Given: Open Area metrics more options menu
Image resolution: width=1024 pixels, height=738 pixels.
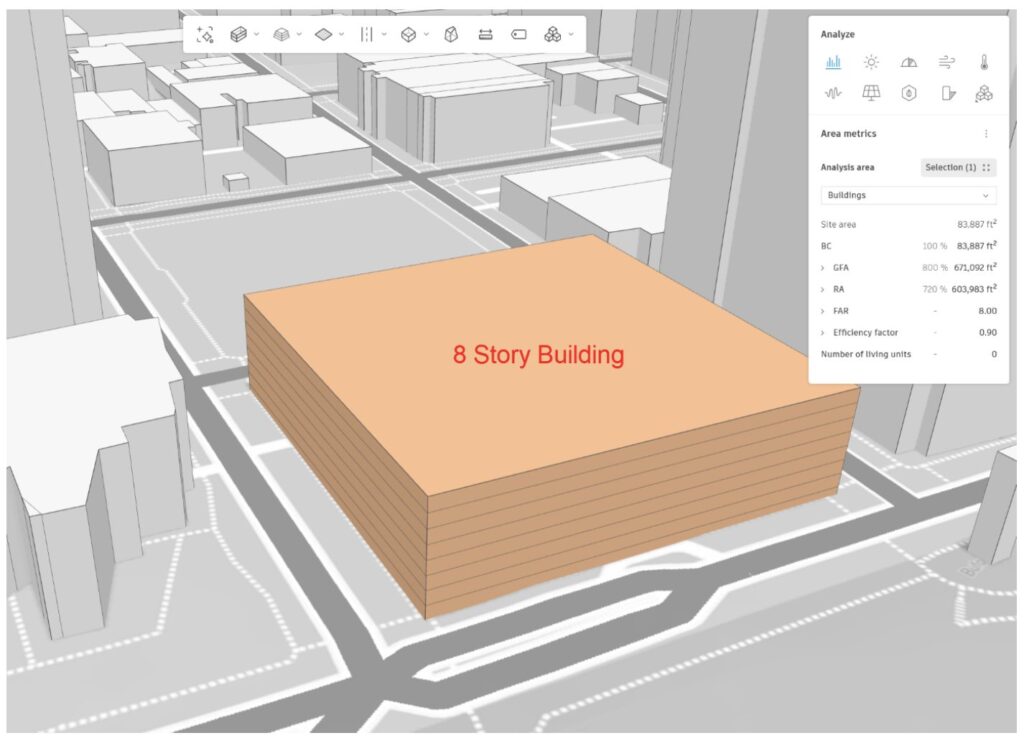Looking at the screenshot, I should (x=986, y=134).
